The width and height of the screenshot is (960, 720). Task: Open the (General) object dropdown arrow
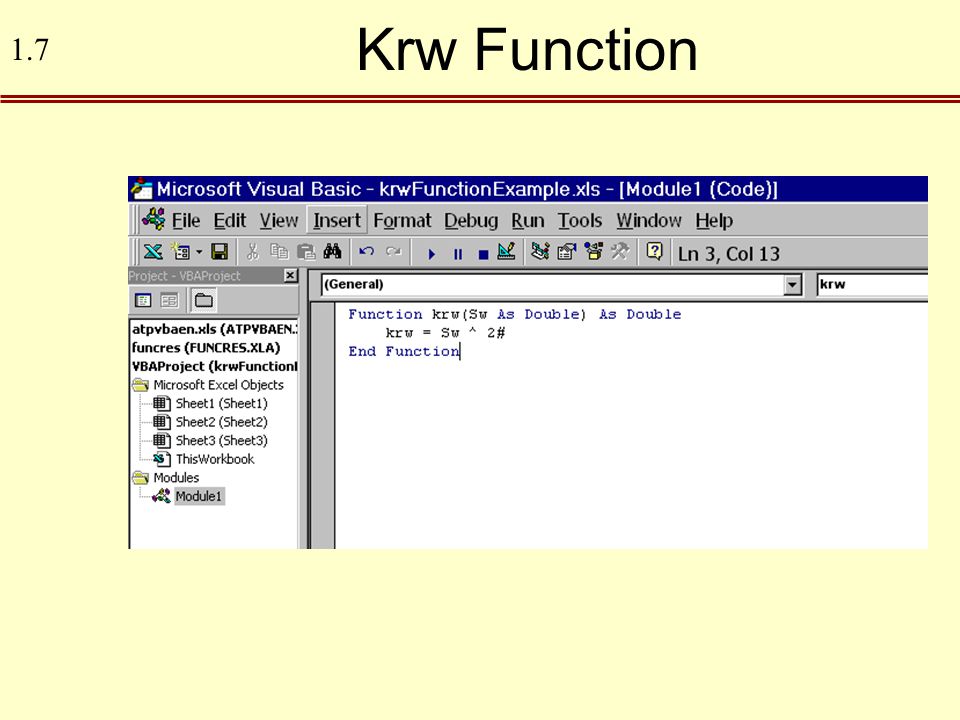coord(792,285)
